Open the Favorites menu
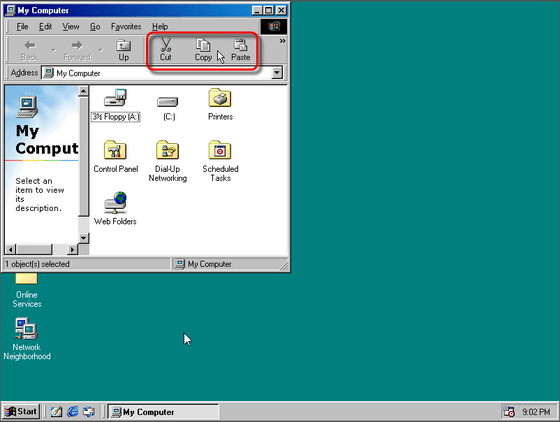 click(126, 27)
